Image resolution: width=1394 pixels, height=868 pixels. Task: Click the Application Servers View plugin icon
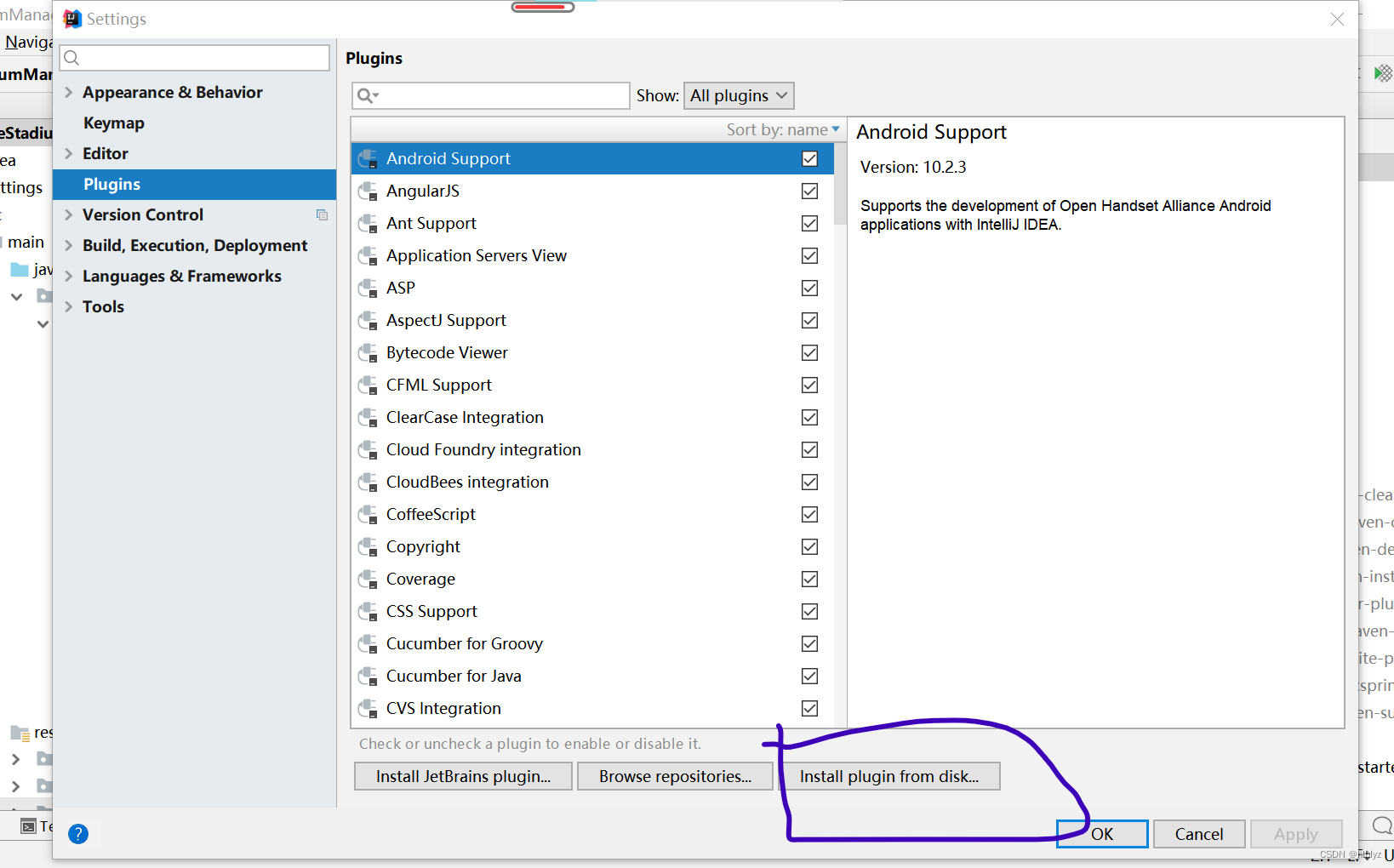tap(368, 255)
